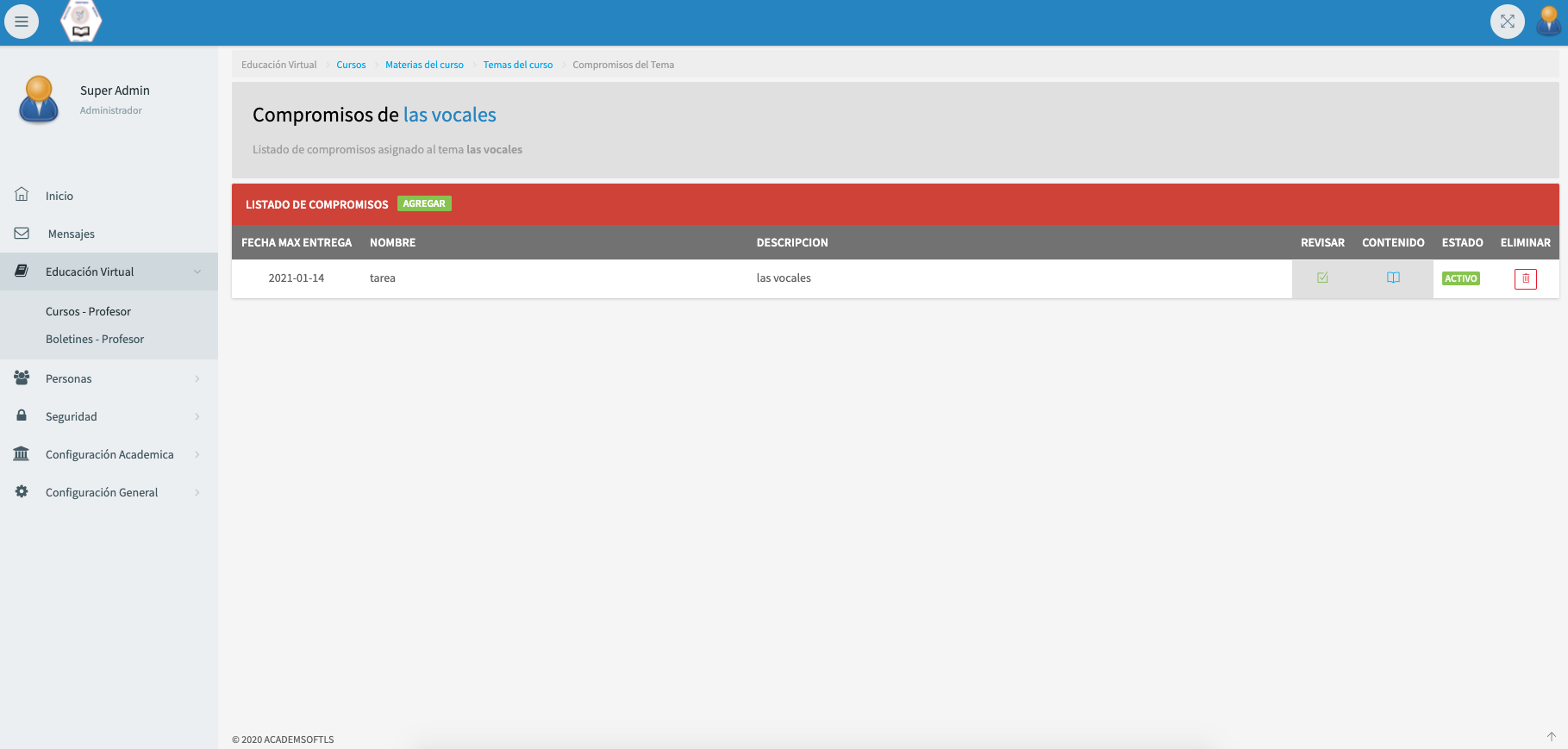1568x749 pixels.
Task: Click the Materias del curso breadcrumb
Action: pos(424,65)
